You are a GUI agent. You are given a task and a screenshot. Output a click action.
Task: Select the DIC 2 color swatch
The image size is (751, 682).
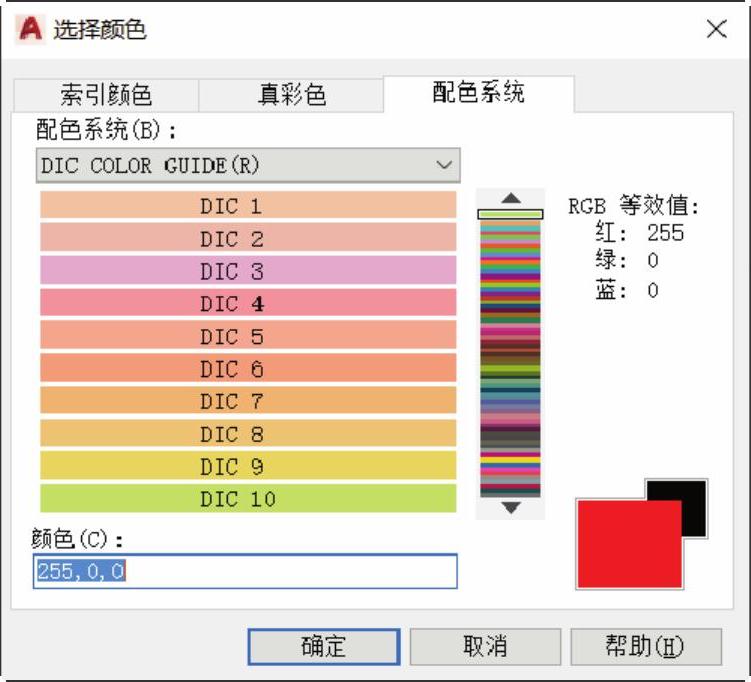(x=248, y=238)
